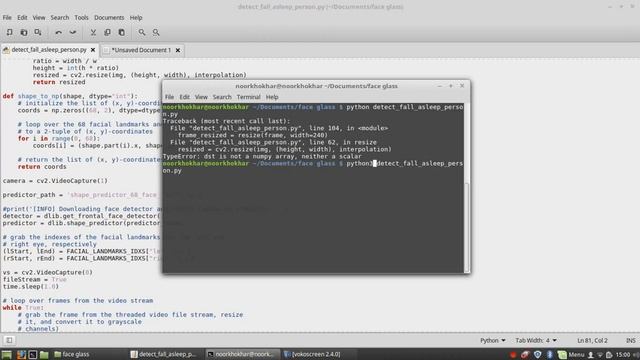Cut the selection with the scissors icon
The width and height of the screenshot is (640, 360).
93,32
